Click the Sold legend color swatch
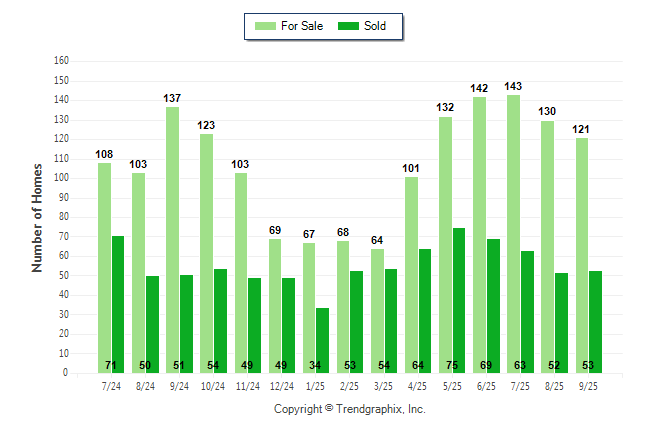Viewport: 646px width, 434px height. tap(350, 26)
